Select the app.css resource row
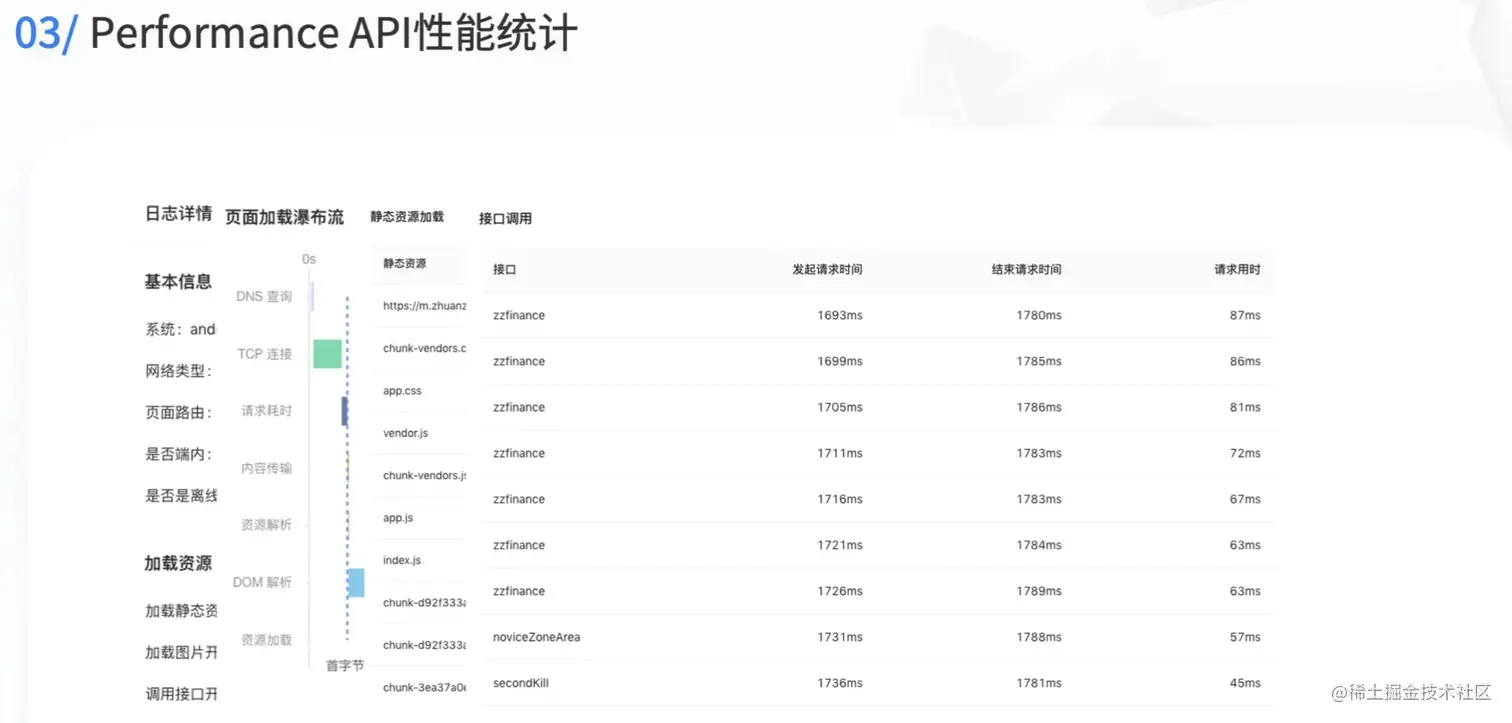1512x723 pixels. click(418, 391)
